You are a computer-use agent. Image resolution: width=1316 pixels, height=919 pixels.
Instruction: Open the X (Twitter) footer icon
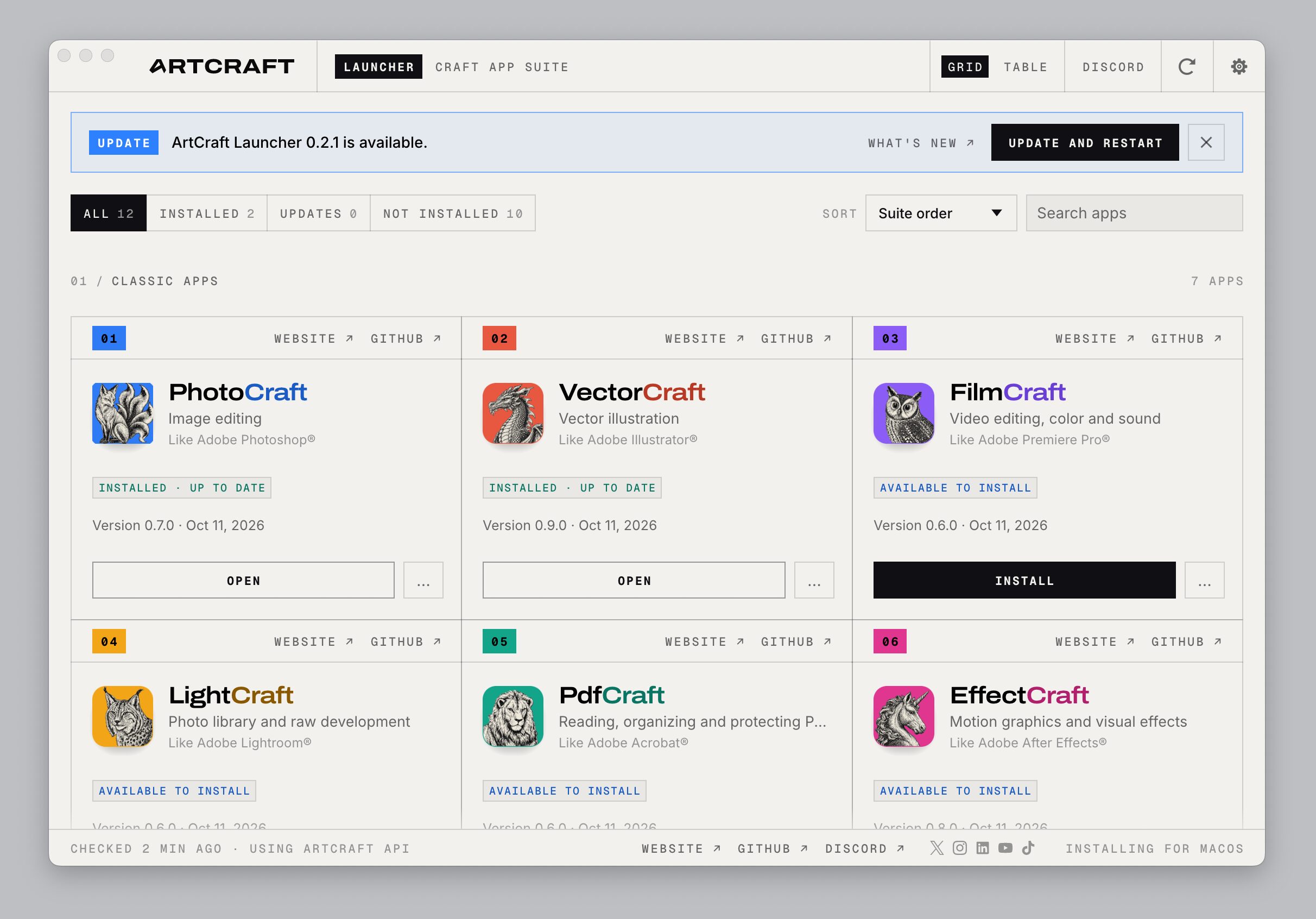[937, 848]
